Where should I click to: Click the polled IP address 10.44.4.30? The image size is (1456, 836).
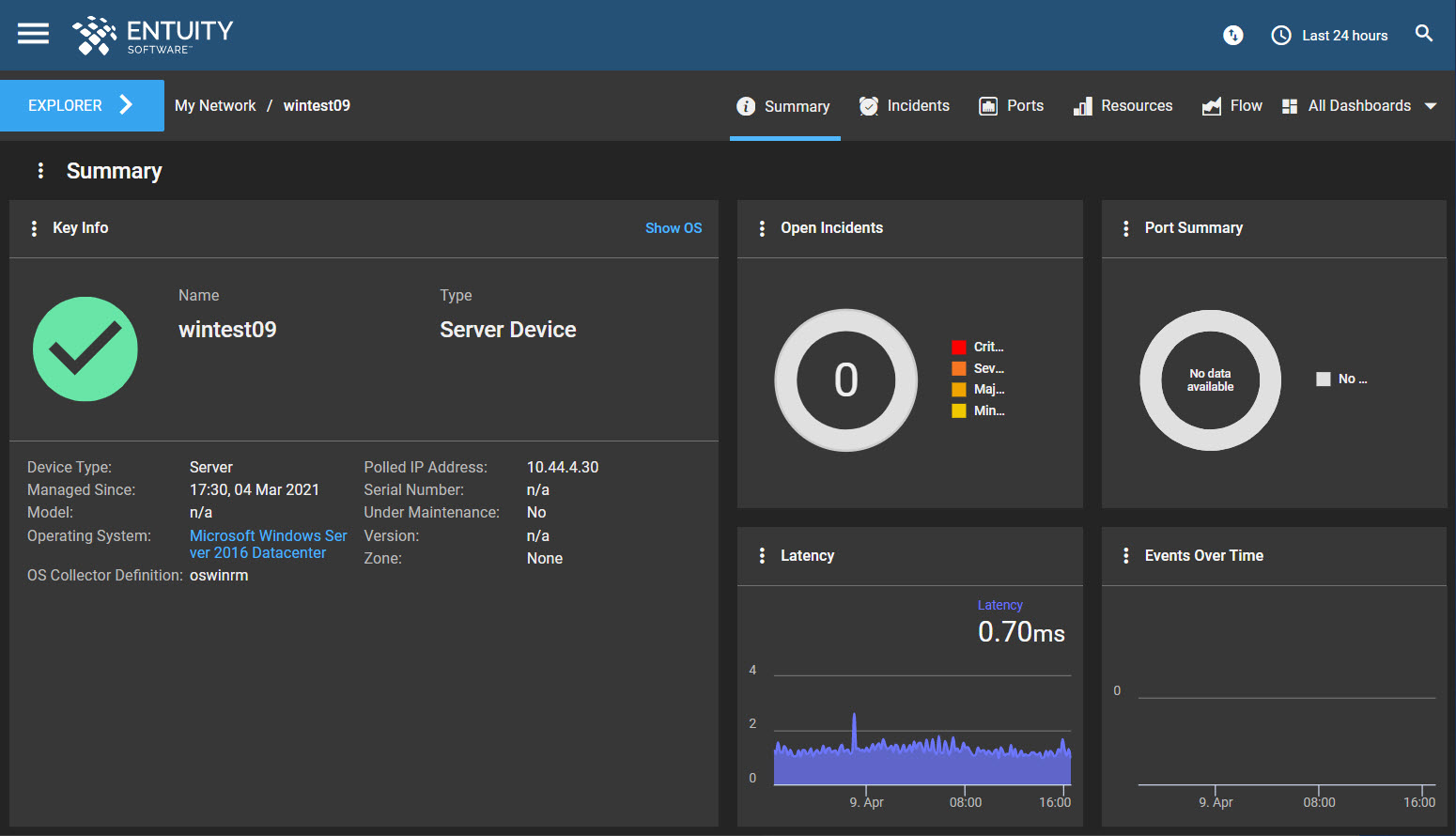click(563, 468)
